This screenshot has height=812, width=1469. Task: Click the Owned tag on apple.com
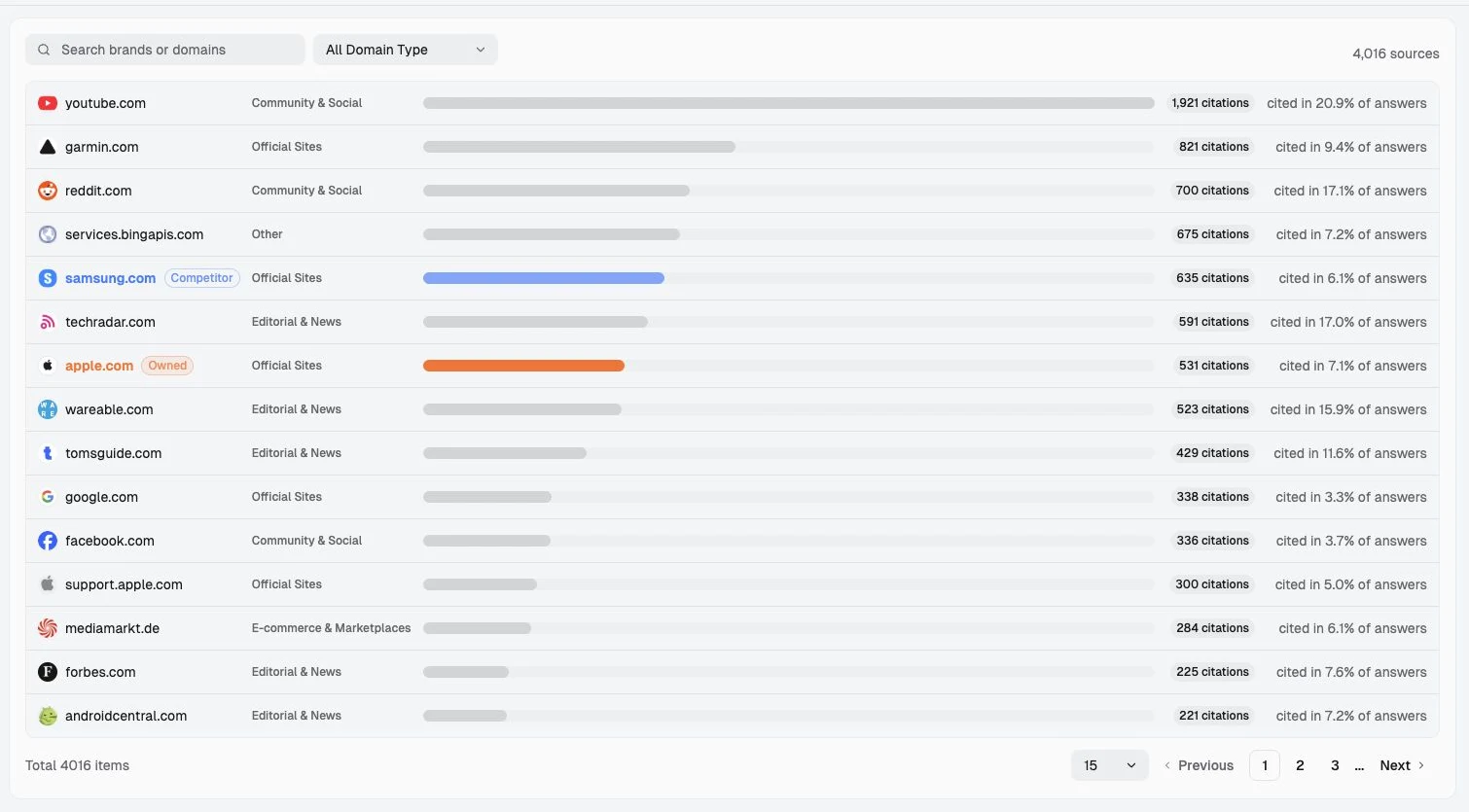(167, 366)
